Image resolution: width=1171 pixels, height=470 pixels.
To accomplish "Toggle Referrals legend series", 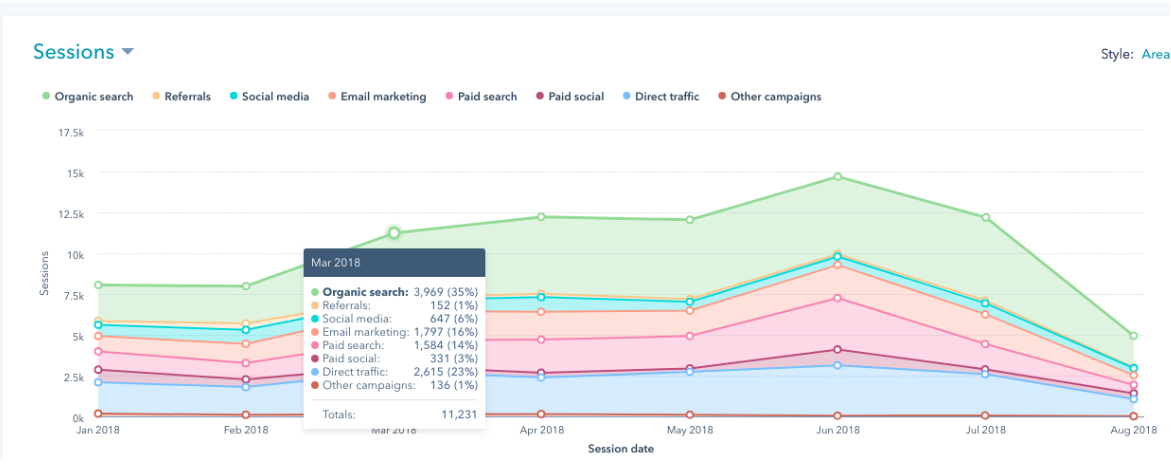I will pos(181,96).
